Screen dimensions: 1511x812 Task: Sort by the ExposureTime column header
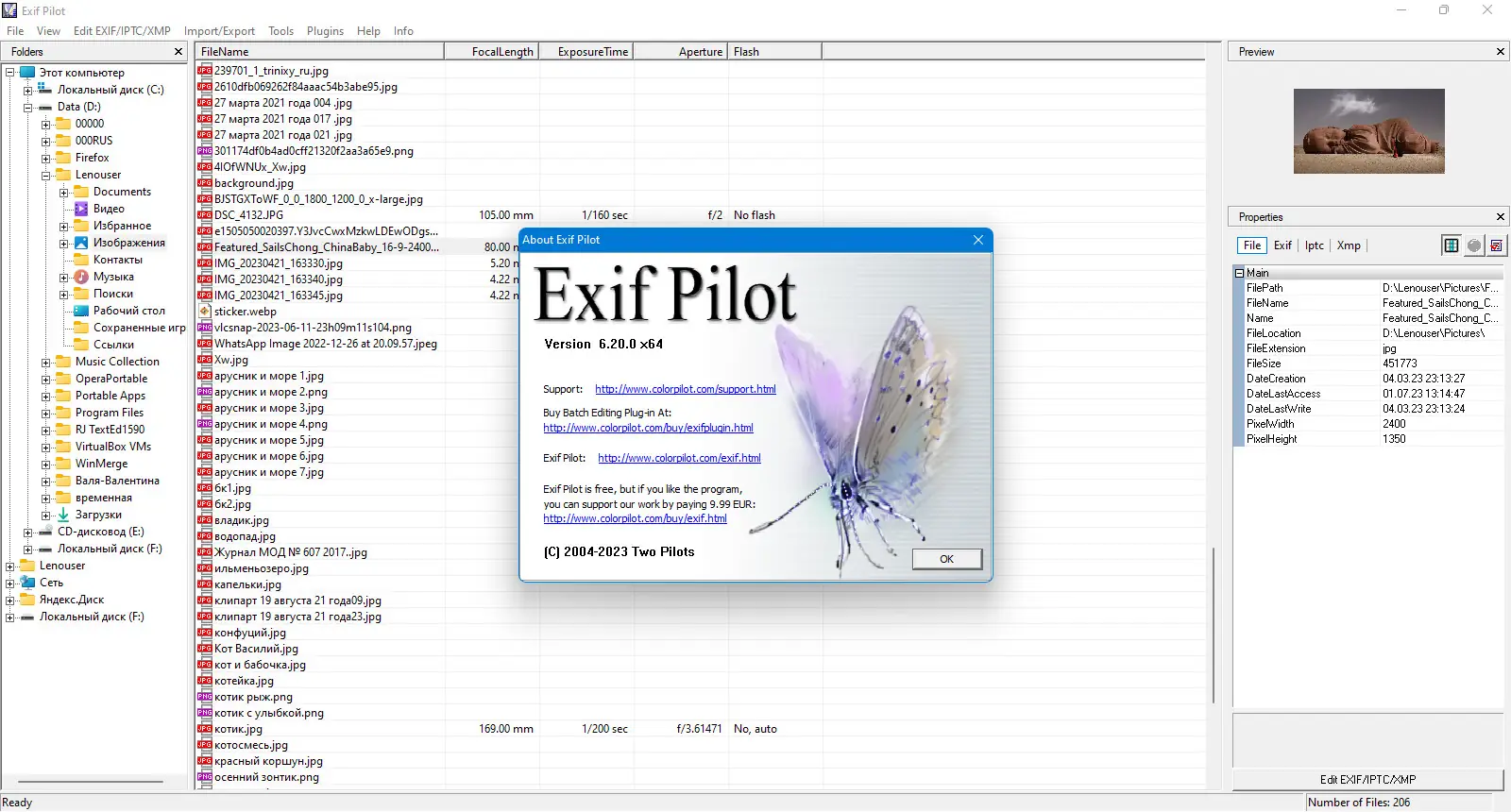pyautogui.click(x=586, y=52)
